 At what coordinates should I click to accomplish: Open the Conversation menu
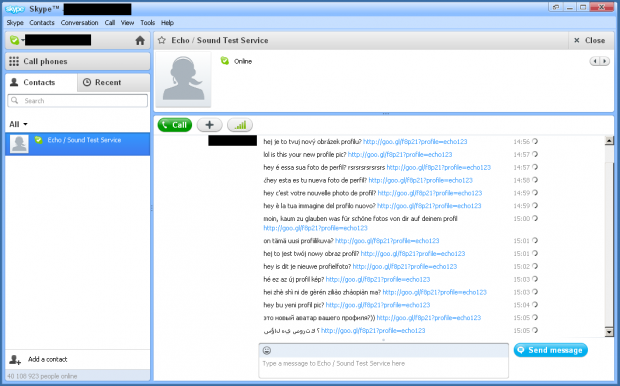click(x=79, y=23)
